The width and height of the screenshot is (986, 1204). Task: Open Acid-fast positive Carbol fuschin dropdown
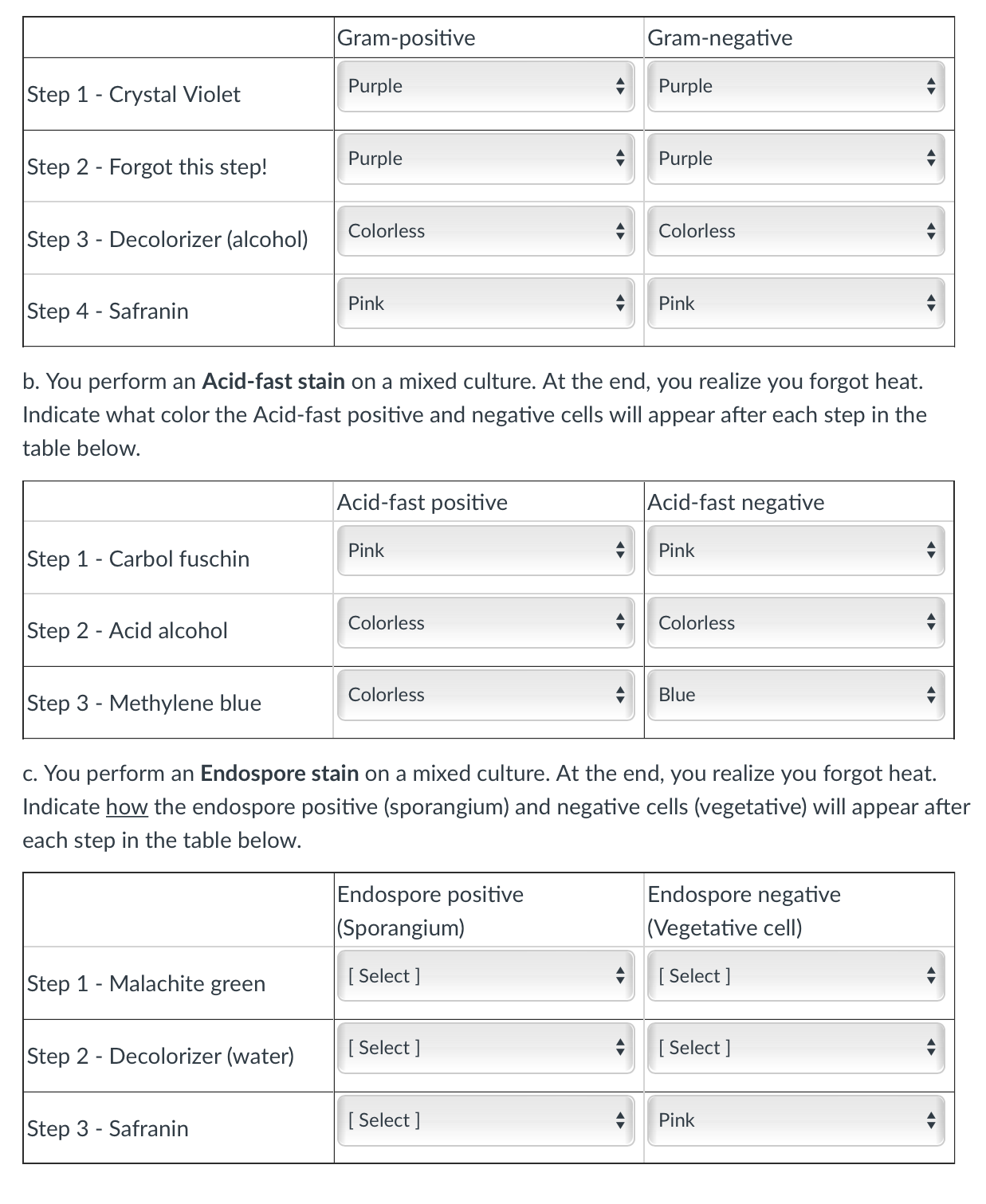tap(485, 551)
